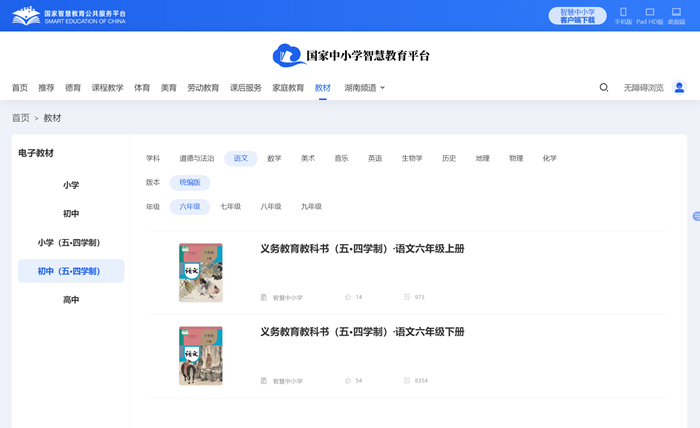Image resolution: width=700 pixels, height=428 pixels.
Task: Select 小学（五·四学制） in the sidebar
Action: coord(71,242)
